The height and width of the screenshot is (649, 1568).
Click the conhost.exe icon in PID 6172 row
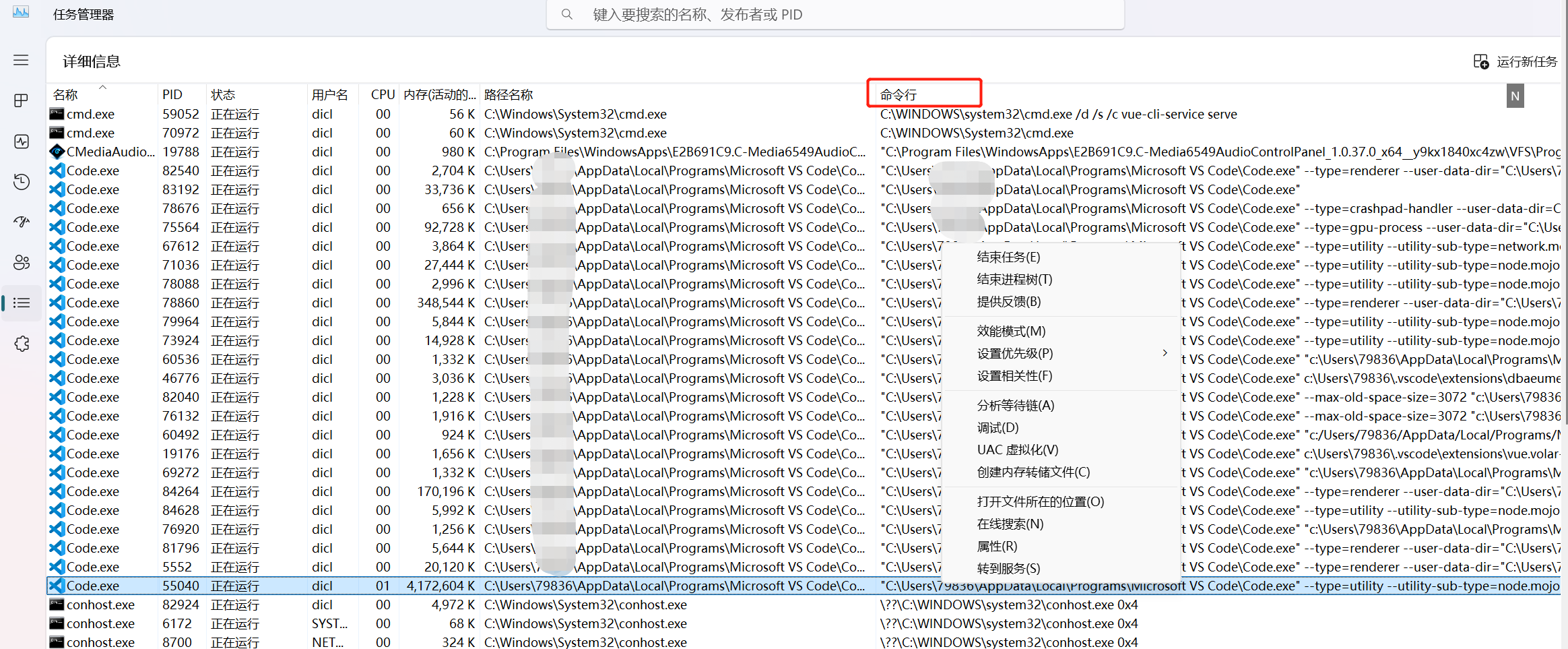57,623
